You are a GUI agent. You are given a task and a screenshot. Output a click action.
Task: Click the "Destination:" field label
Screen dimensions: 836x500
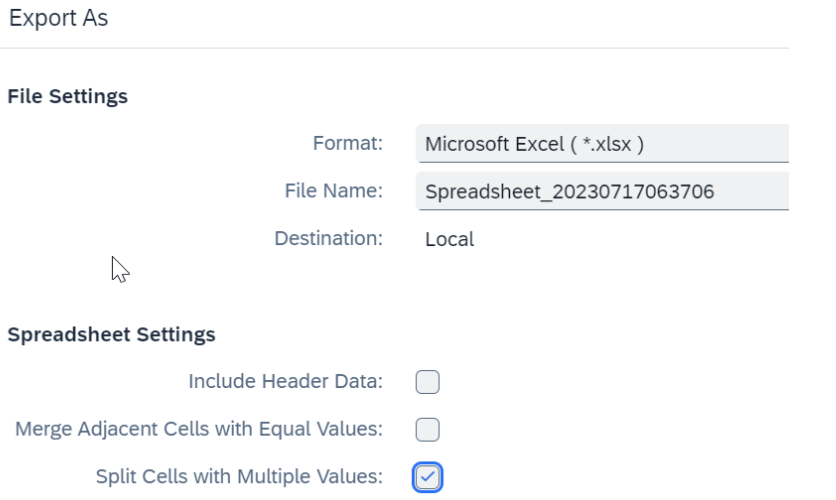[x=328, y=238]
